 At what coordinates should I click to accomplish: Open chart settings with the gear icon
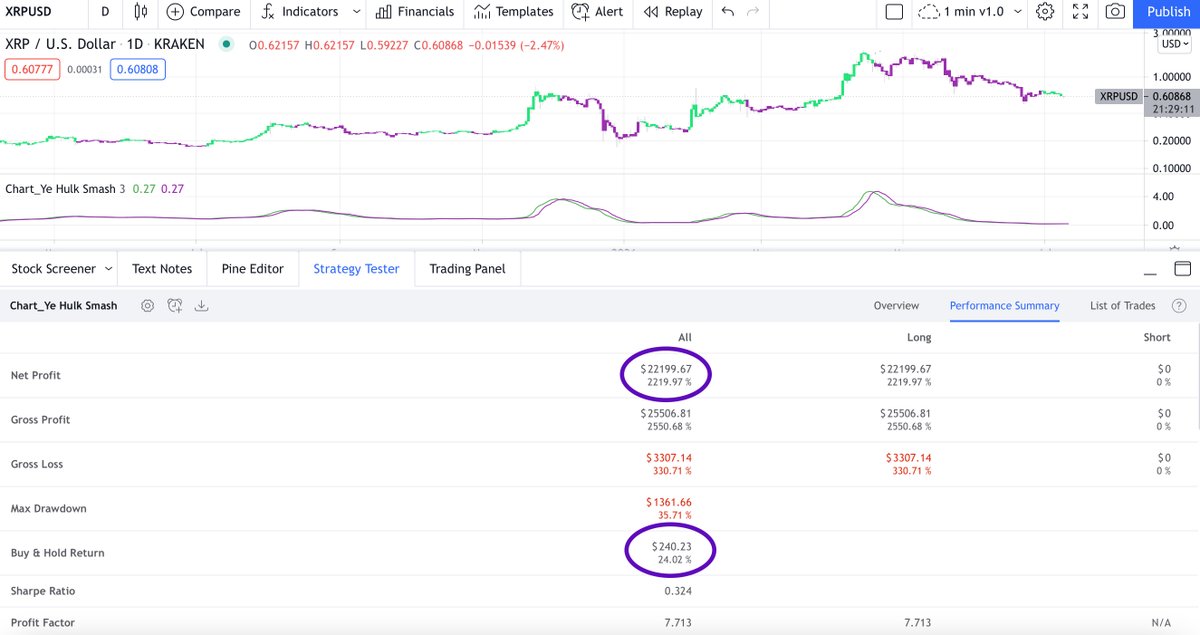(x=1044, y=12)
